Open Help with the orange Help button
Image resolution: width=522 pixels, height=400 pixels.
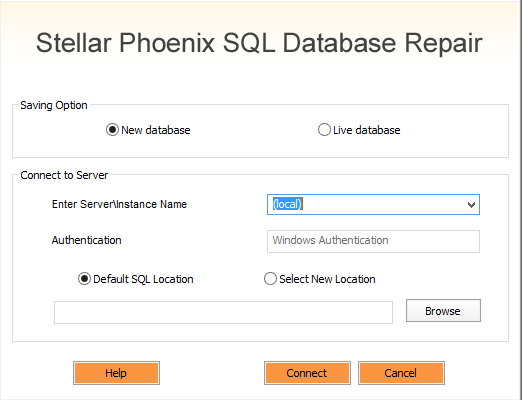[x=116, y=373]
